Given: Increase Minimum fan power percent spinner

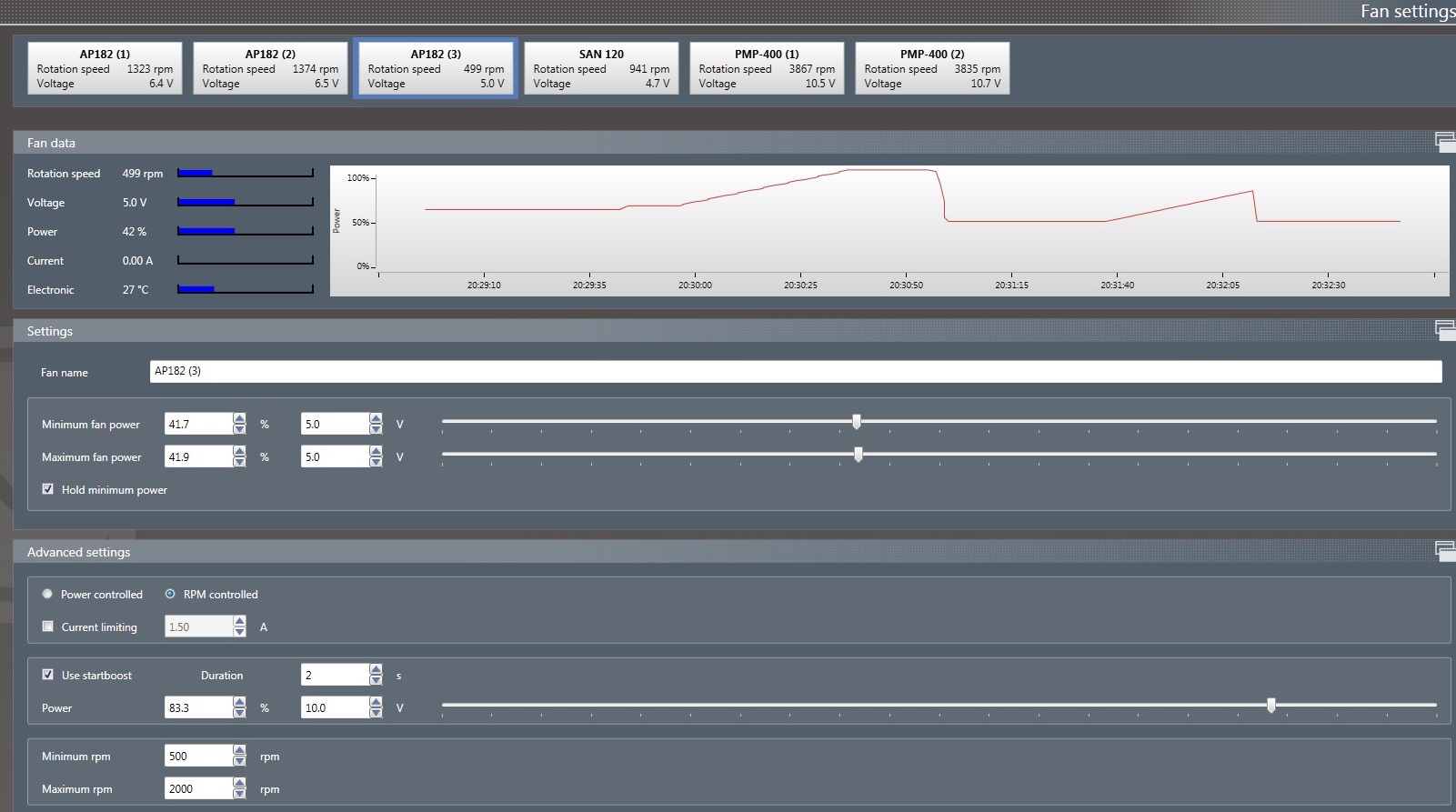Looking at the screenshot, I should (239, 418).
